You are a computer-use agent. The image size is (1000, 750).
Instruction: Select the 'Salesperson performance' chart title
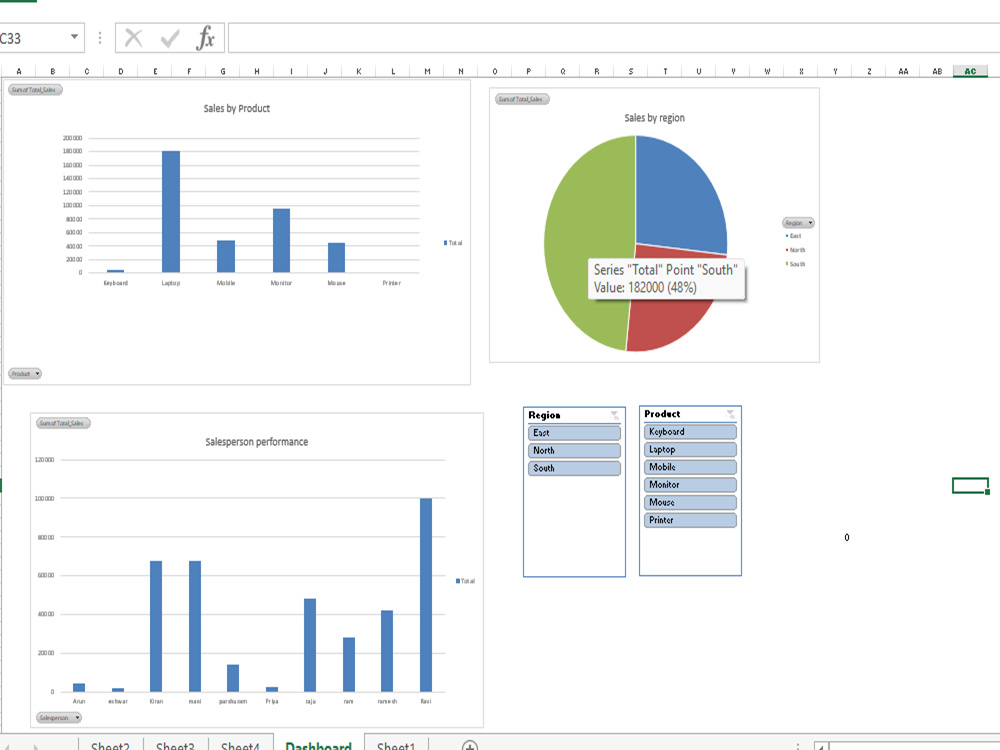256,442
